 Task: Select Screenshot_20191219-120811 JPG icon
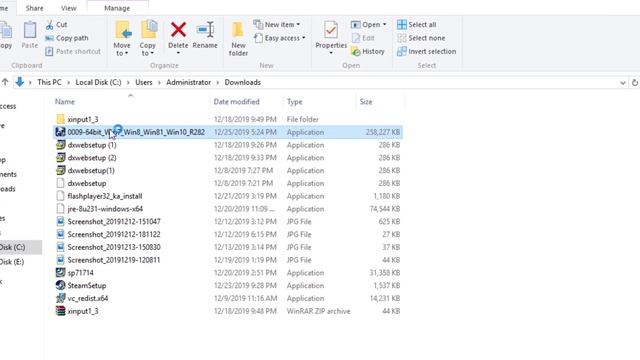click(x=60, y=260)
